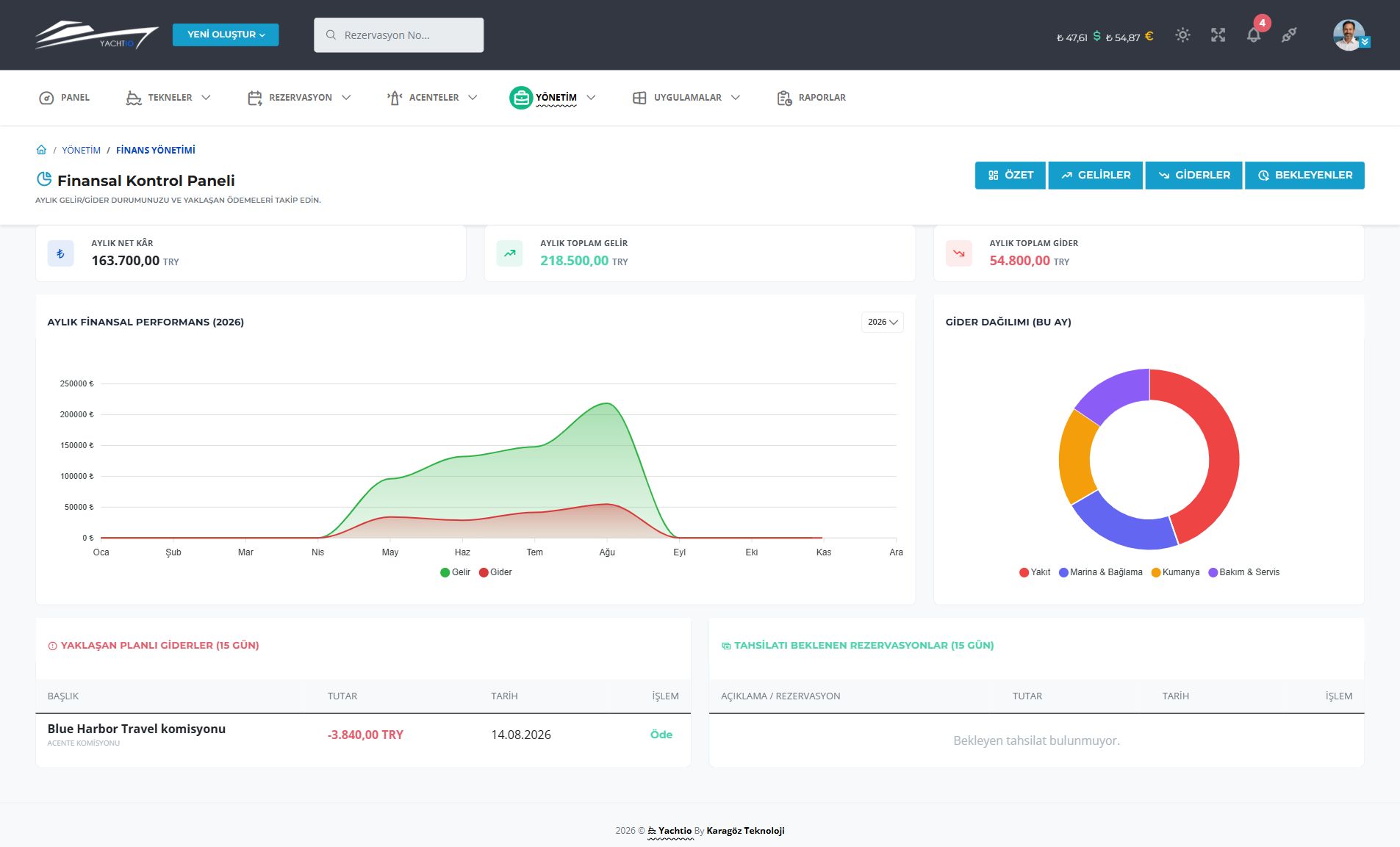This screenshot has width=1400, height=847.
Task: Click the plug connection icon
Action: click(1289, 35)
